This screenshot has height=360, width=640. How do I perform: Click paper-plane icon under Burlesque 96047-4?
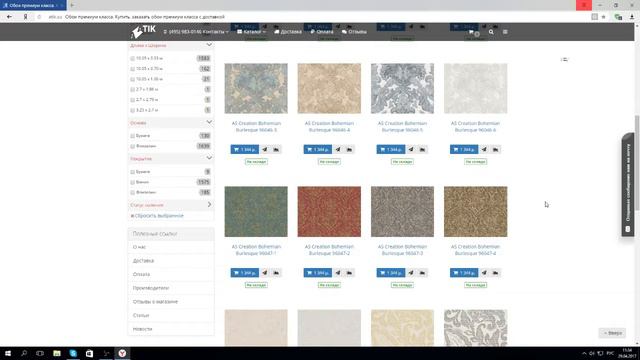click(484, 273)
